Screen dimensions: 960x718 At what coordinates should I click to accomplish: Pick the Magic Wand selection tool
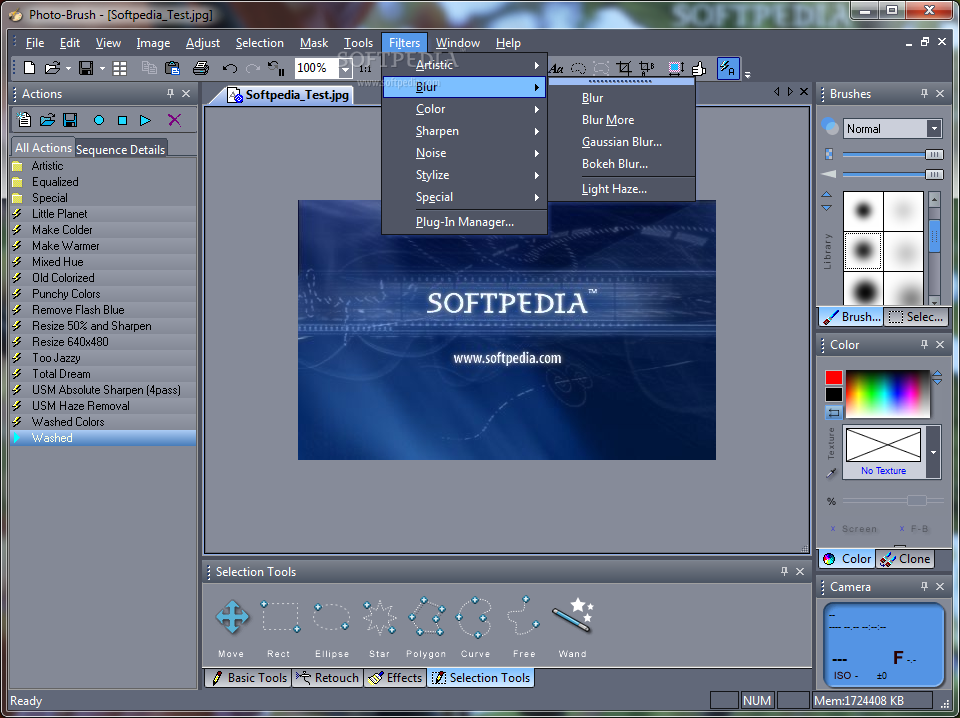[x=573, y=617]
